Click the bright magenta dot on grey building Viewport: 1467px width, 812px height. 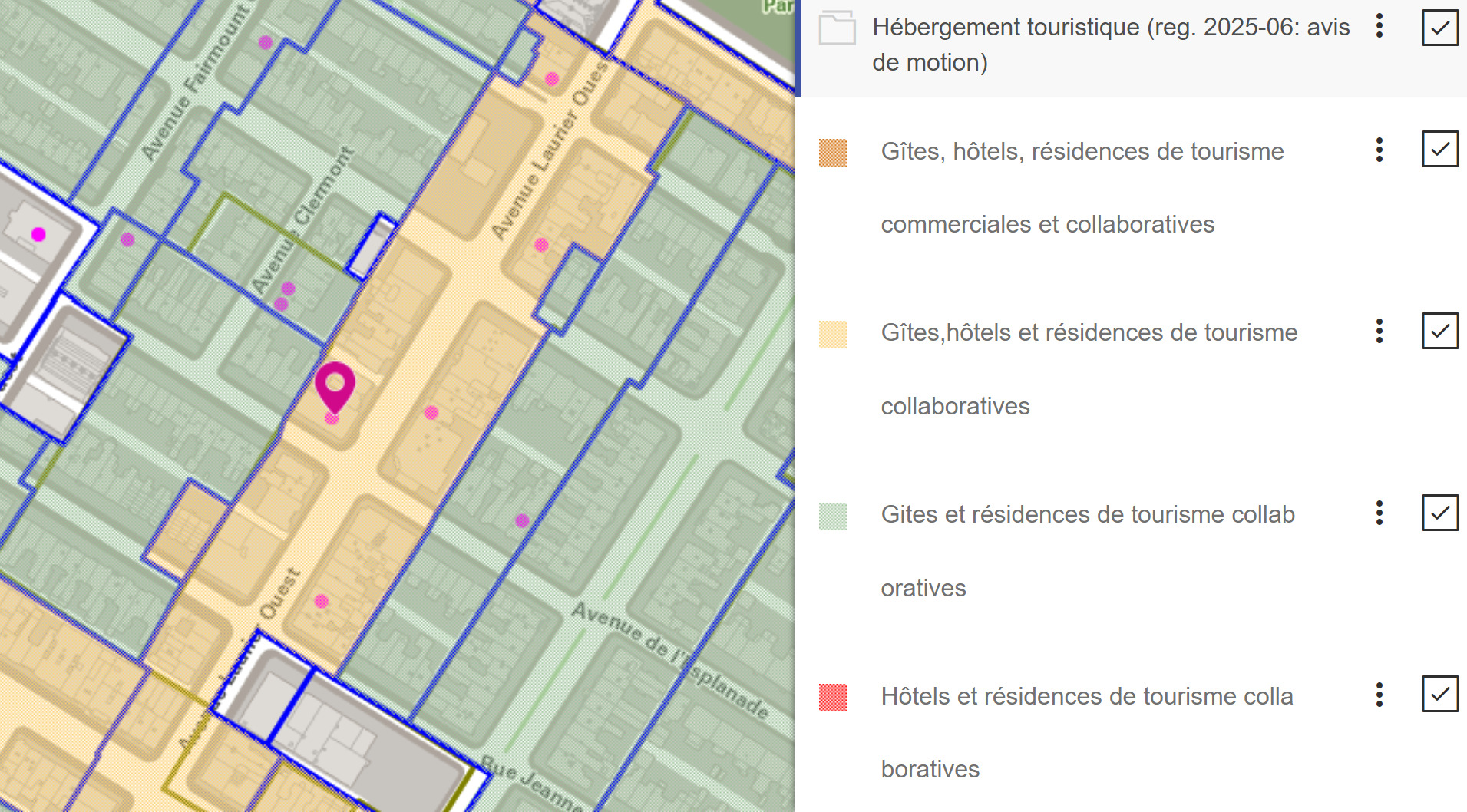38,234
